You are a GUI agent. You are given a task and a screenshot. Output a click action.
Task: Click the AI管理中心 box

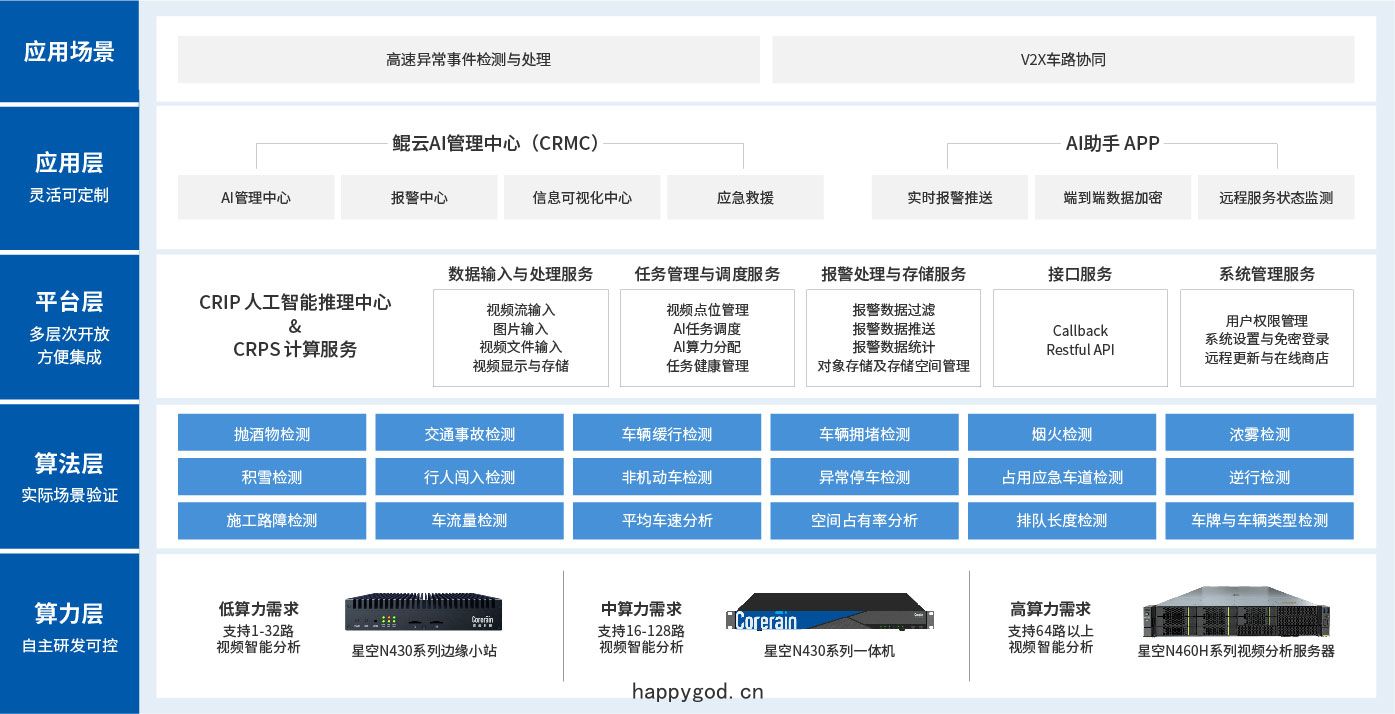point(256,197)
